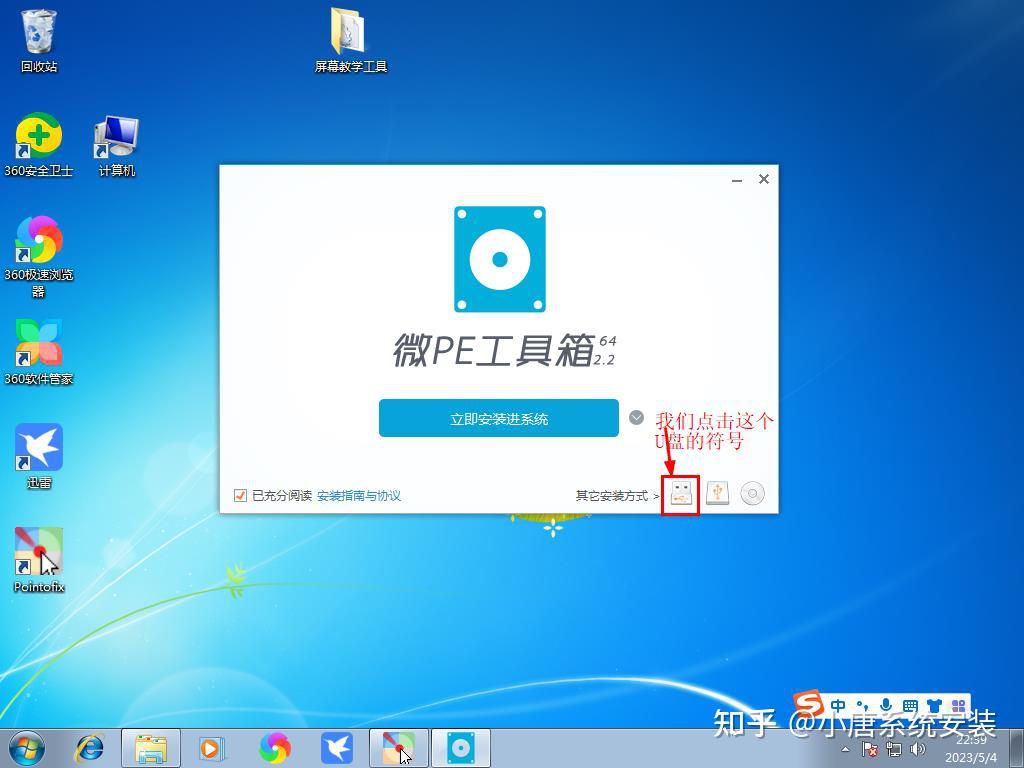Click the Sogou voice input microphone

886,705
